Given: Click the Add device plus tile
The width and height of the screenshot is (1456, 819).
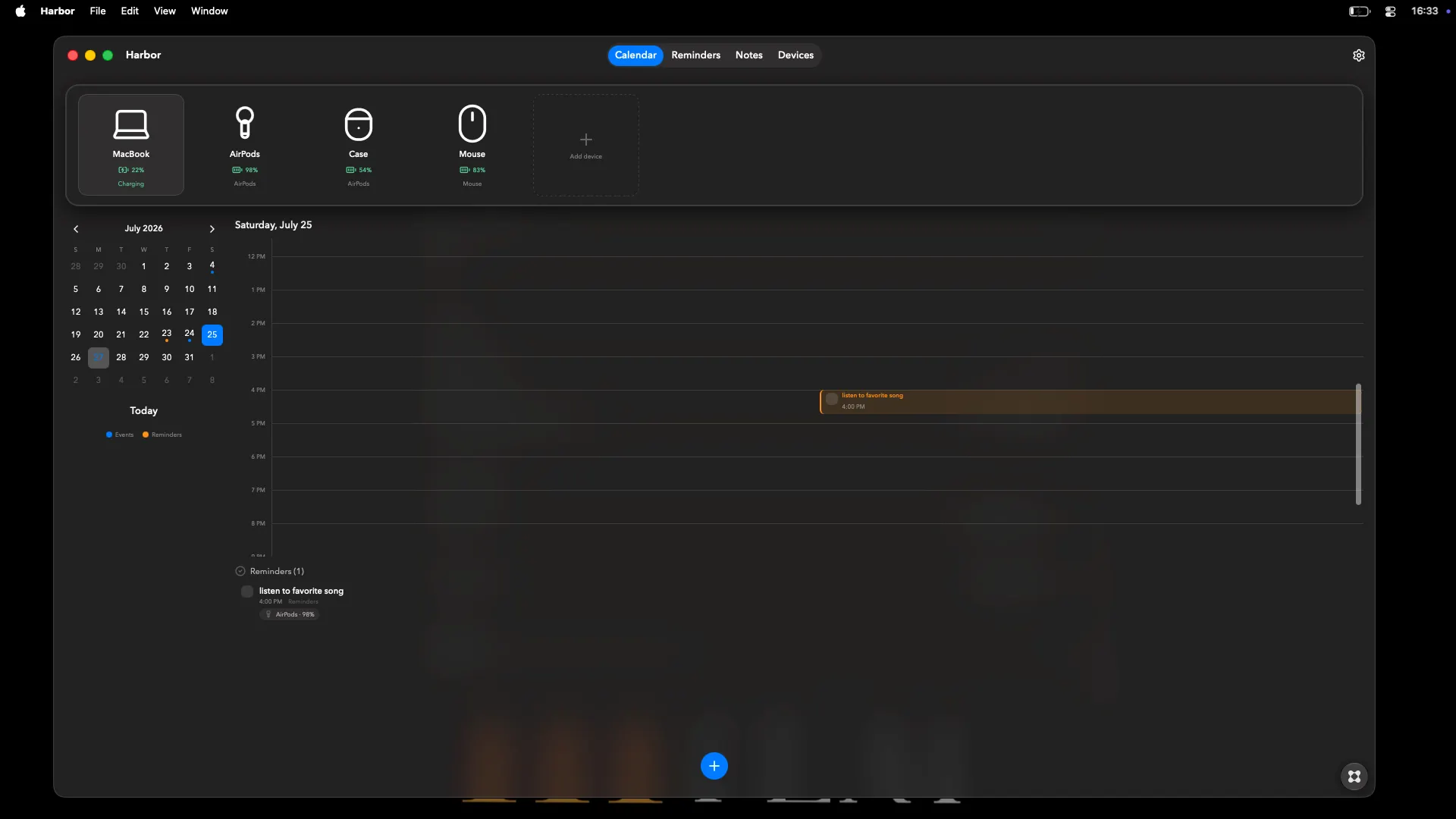Looking at the screenshot, I should (x=586, y=145).
